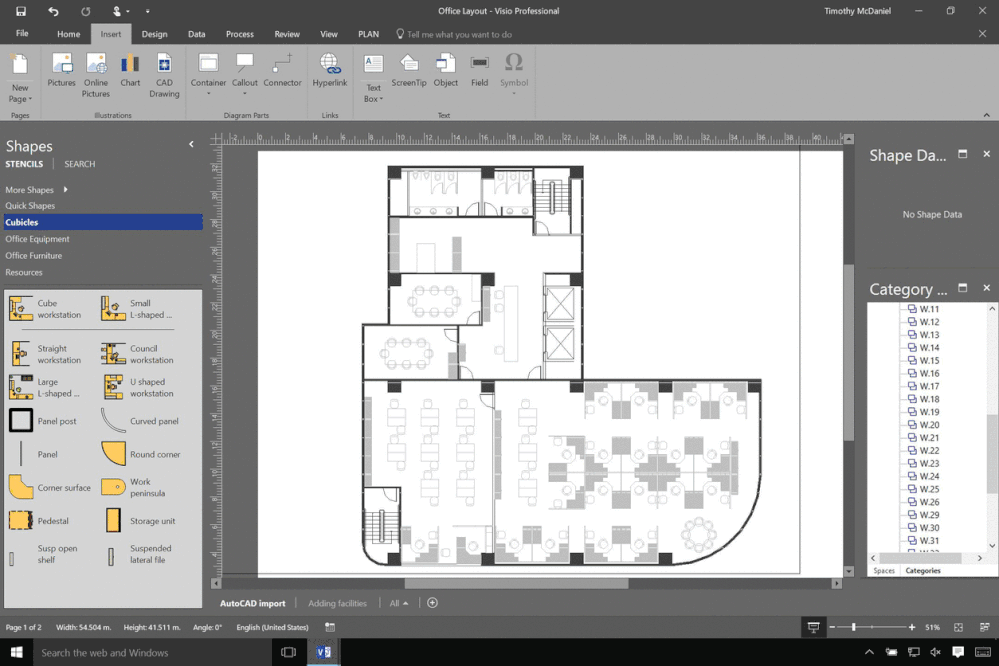
Task: Switch to the Design ribbon tab
Action: pos(154,33)
